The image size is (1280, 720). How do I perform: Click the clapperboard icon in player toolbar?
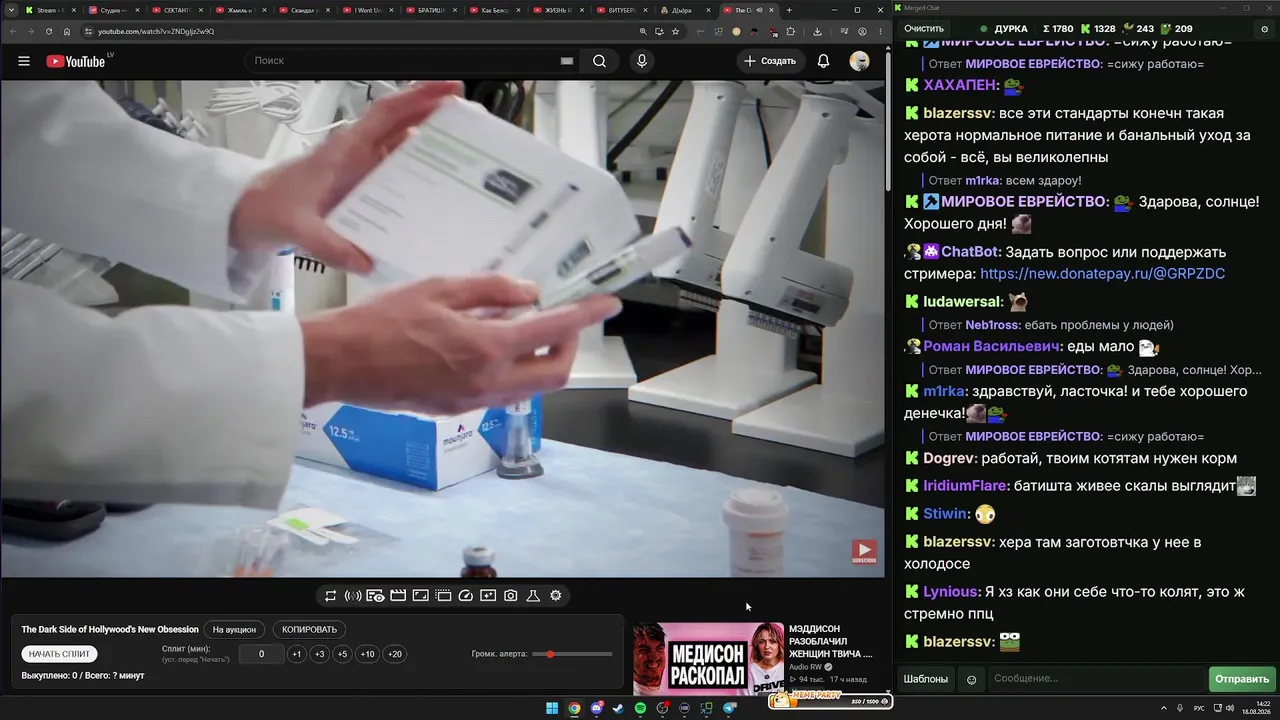pyautogui.click(x=398, y=596)
